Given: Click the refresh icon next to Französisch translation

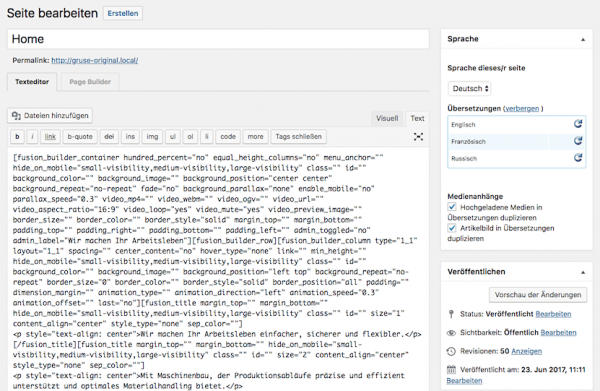Looking at the screenshot, I should pyautogui.click(x=578, y=141).
